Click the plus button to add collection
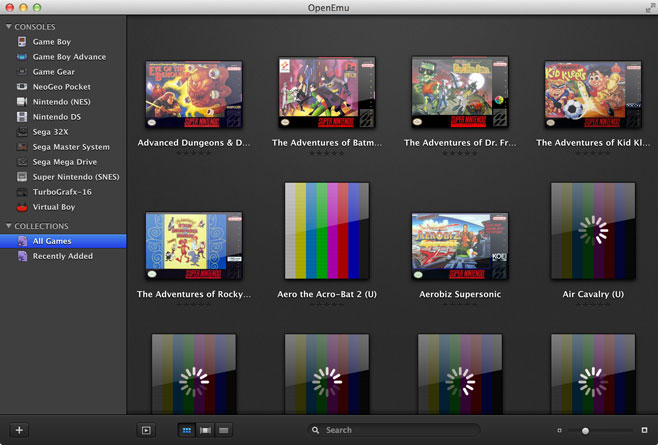Viewport: 658px width, 445px height. [19, 430]
